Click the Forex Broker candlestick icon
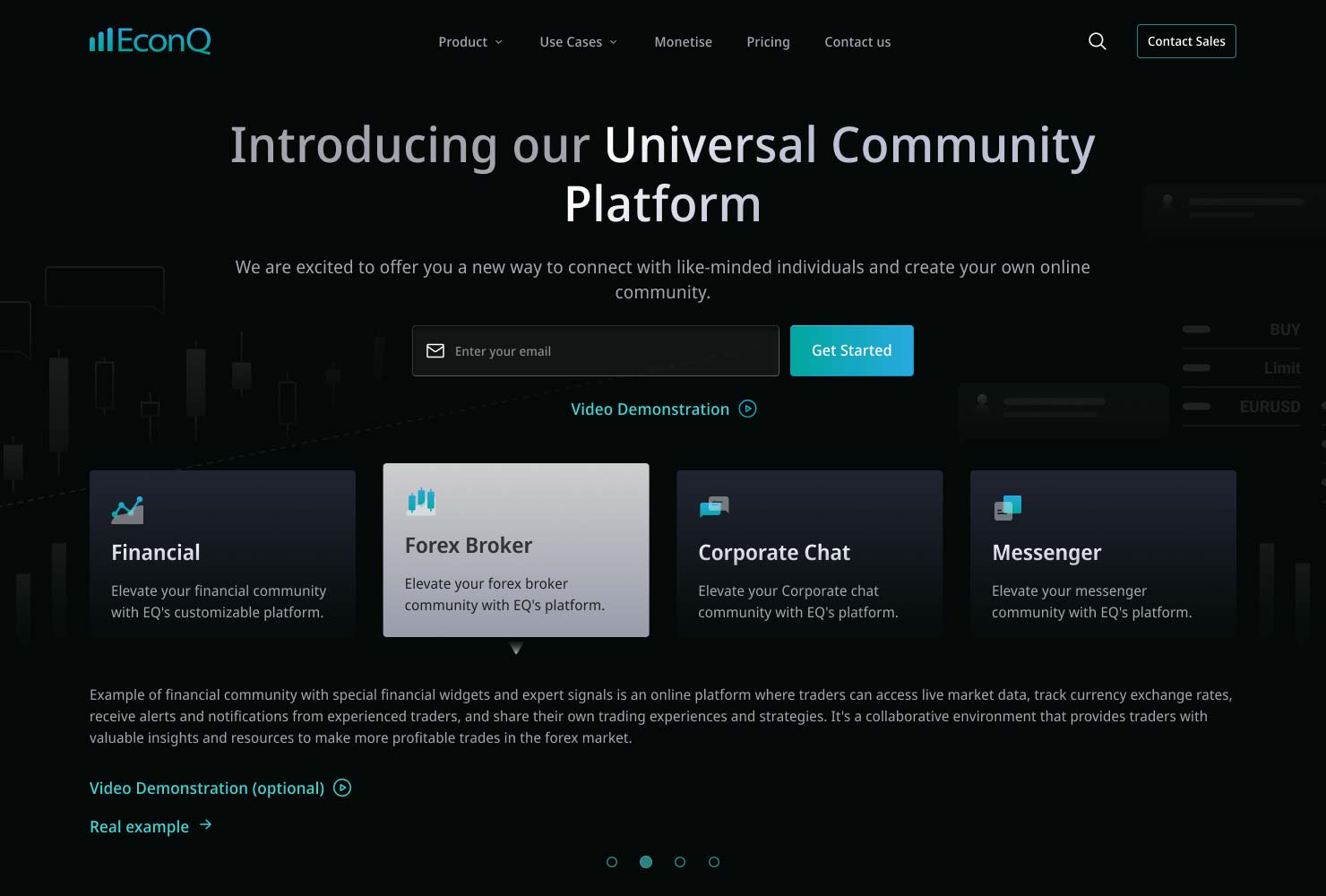1326x896 pixels. click(421, 502)
